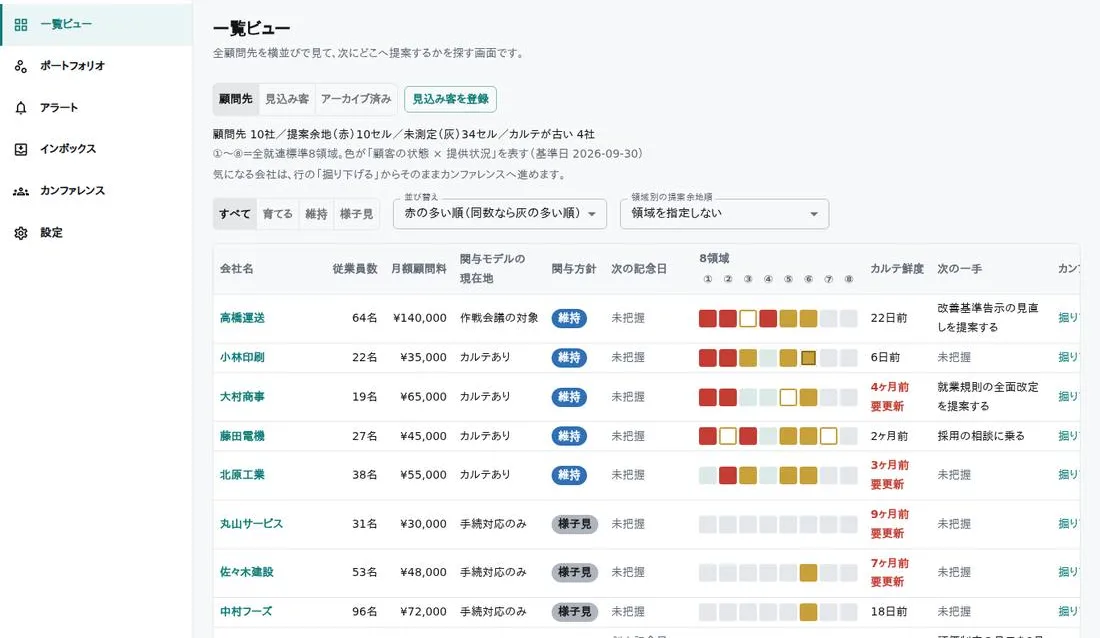This screenshot has width=1100, height=638.
Task: Open company 大村商事
Action: 242,397
